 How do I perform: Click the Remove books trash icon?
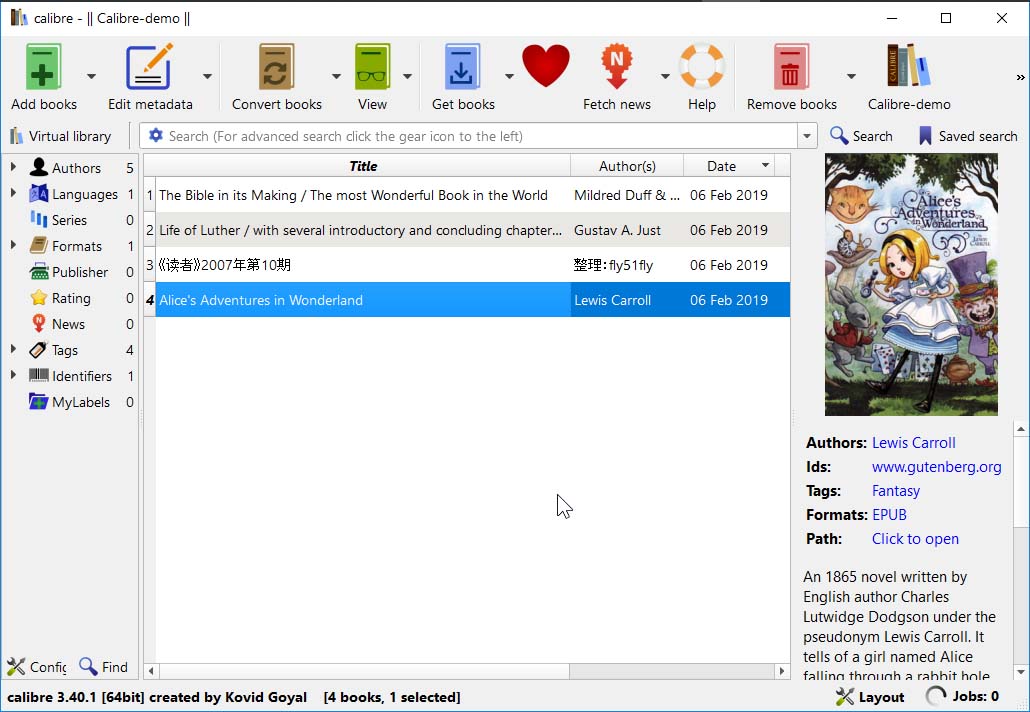tap(791, 66)
